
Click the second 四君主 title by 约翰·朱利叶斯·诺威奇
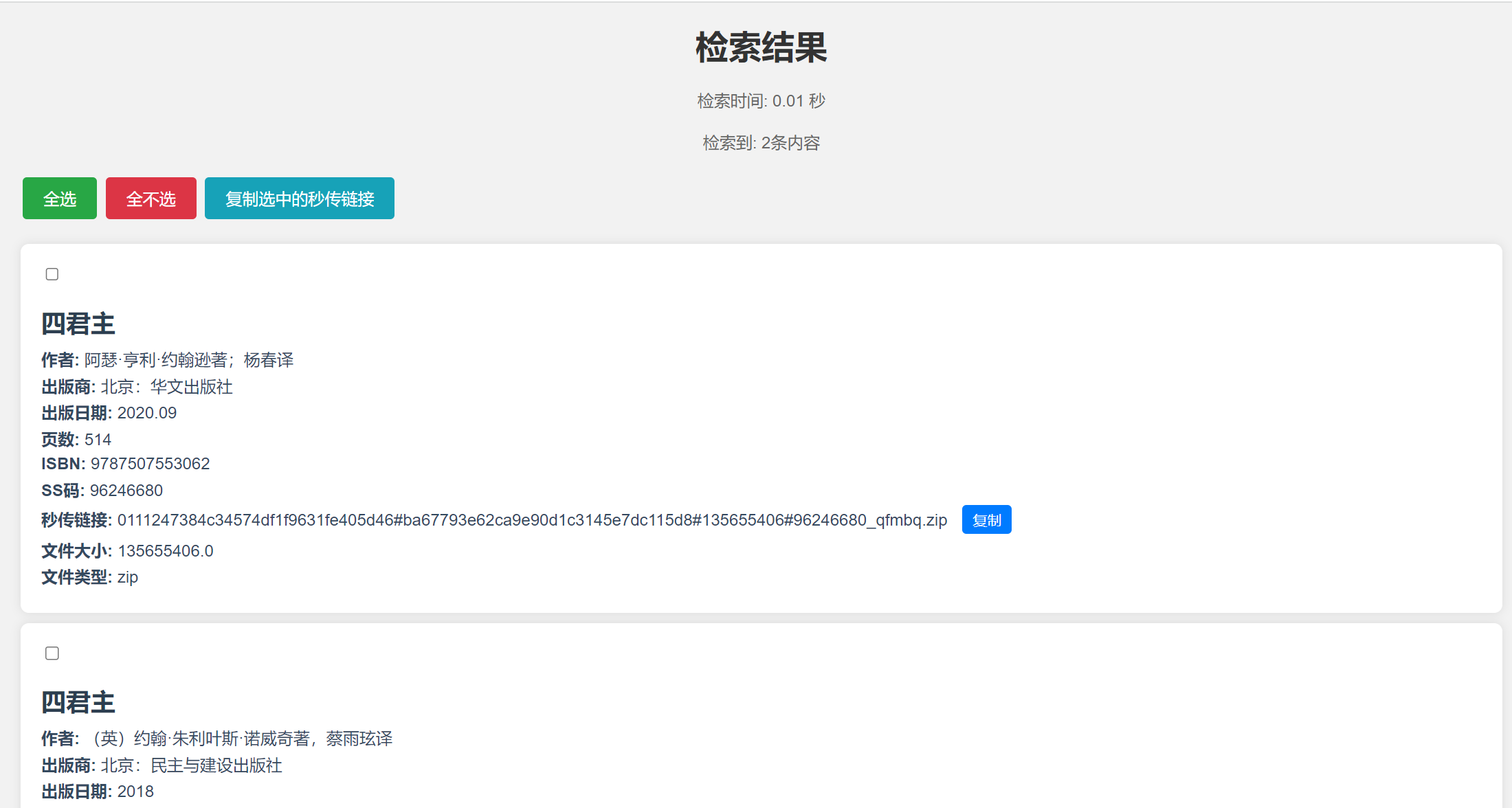click(x=78, y=702)
